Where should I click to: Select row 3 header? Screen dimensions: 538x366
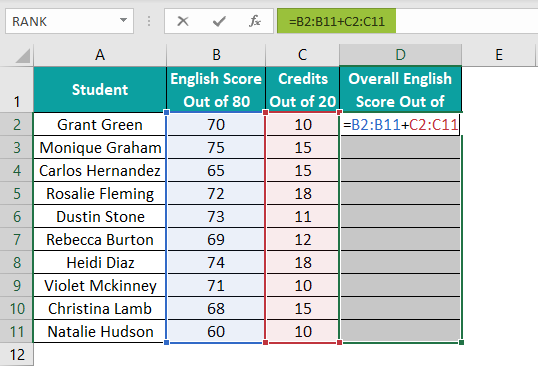tap(16, 147)
